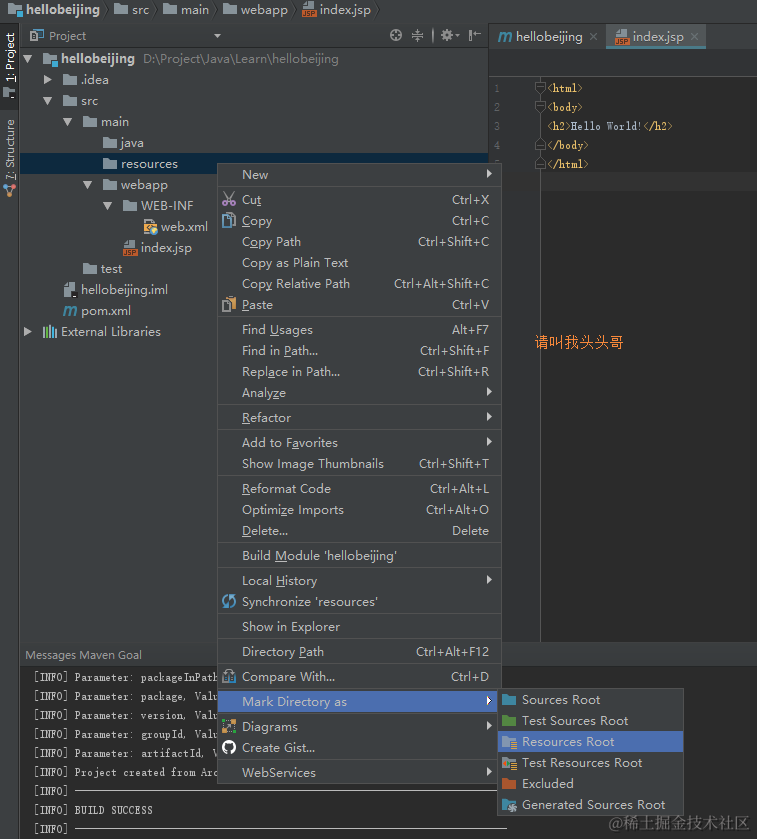Choose Copy Path from context menu
This screenshot has height=839, width=757.
coord(360,242)
